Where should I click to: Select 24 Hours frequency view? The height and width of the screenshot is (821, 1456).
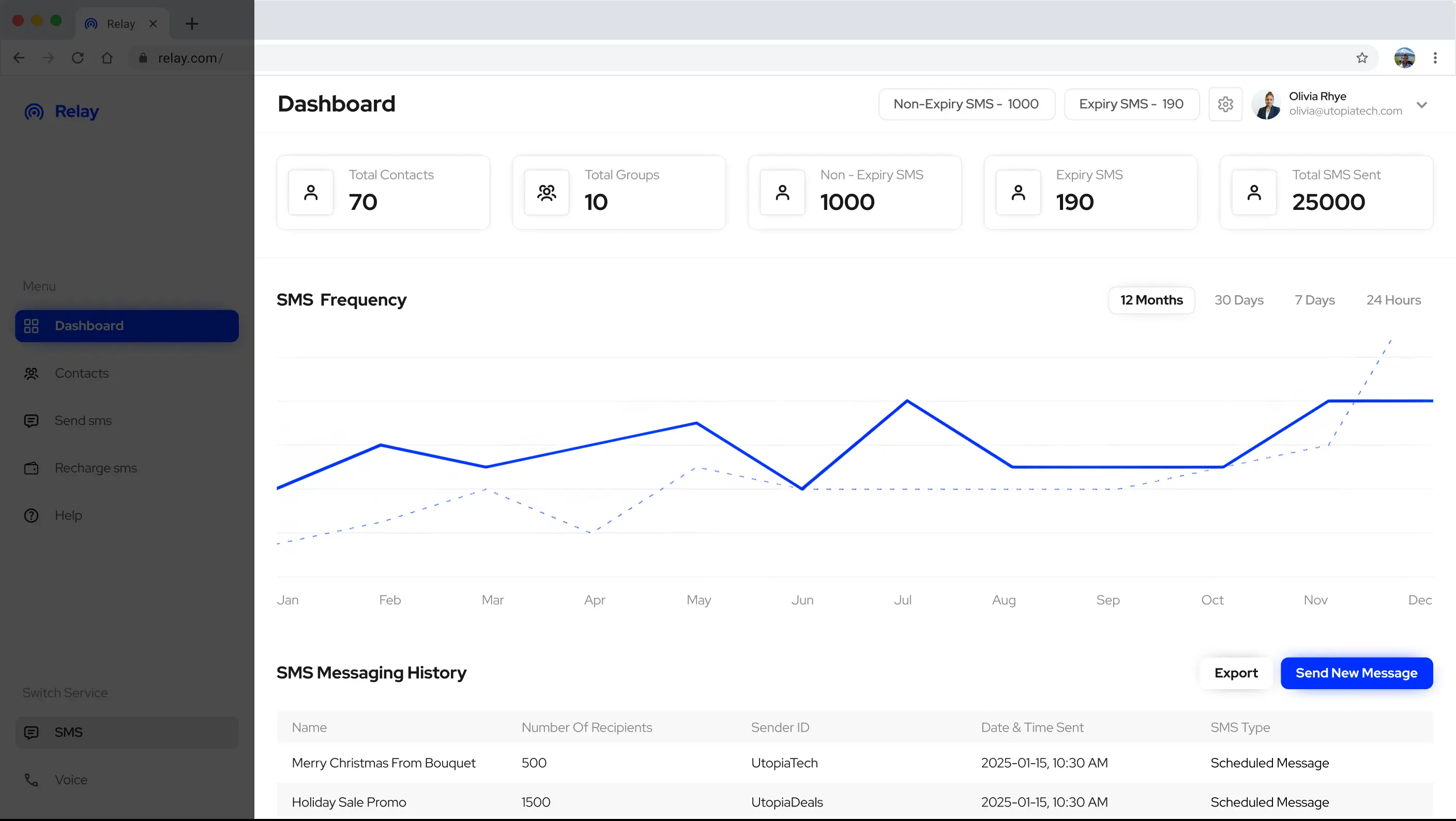(x=1394, y=300)
